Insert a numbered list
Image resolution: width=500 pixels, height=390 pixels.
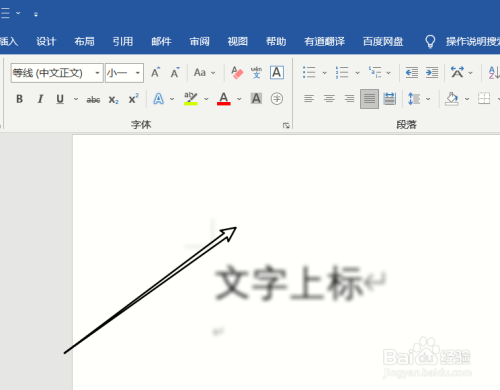coord(342,72)
